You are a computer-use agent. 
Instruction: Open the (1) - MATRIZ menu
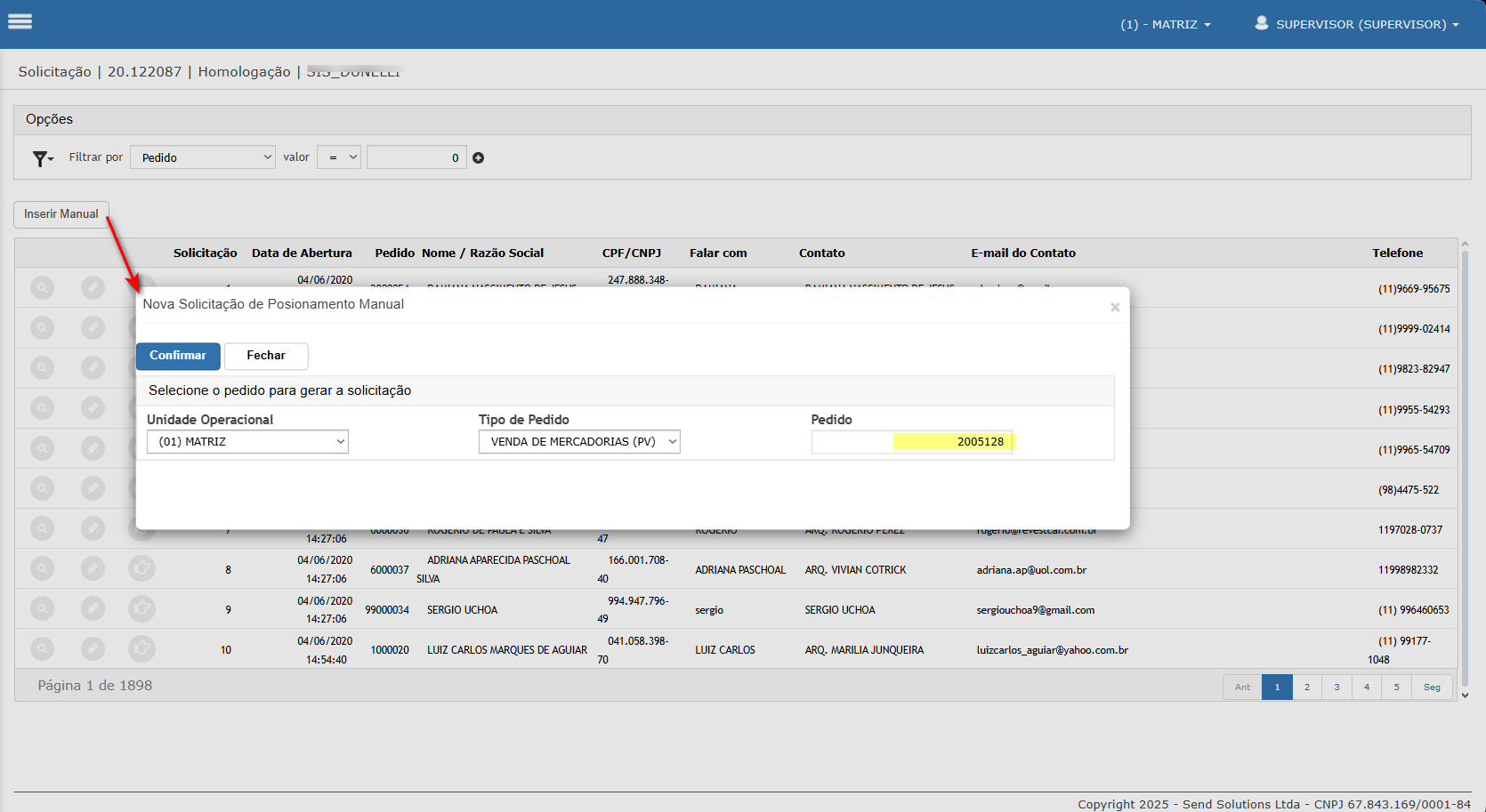pos(1165,25)
